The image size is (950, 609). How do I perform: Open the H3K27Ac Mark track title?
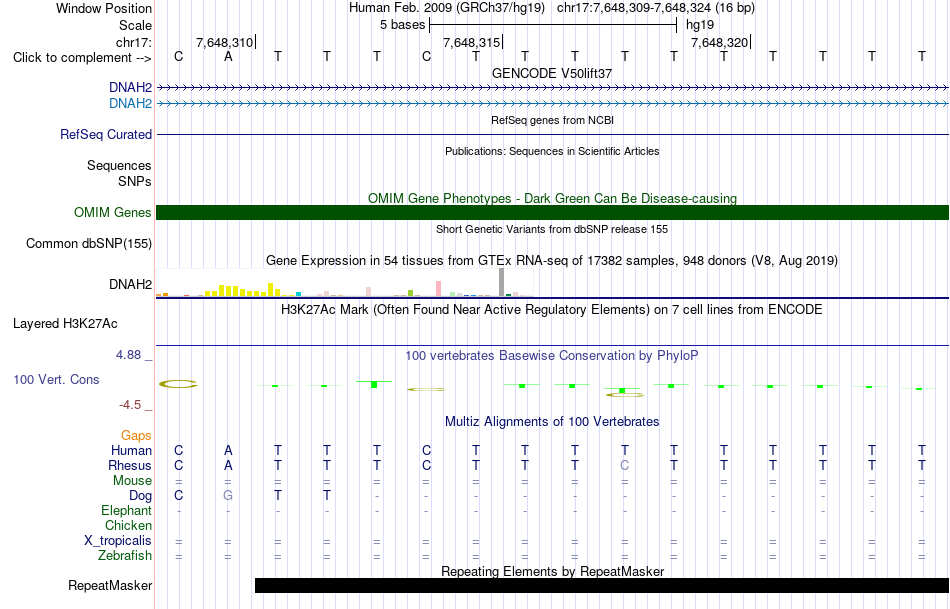552,310
